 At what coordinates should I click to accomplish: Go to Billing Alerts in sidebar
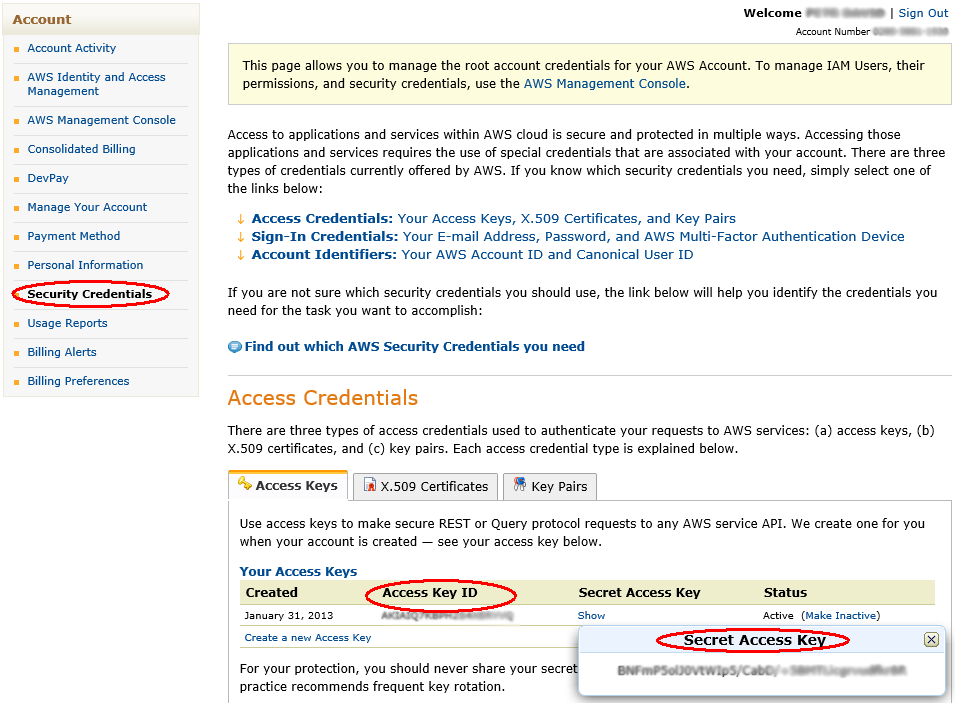pyautogui.click(x=62, y=352)
